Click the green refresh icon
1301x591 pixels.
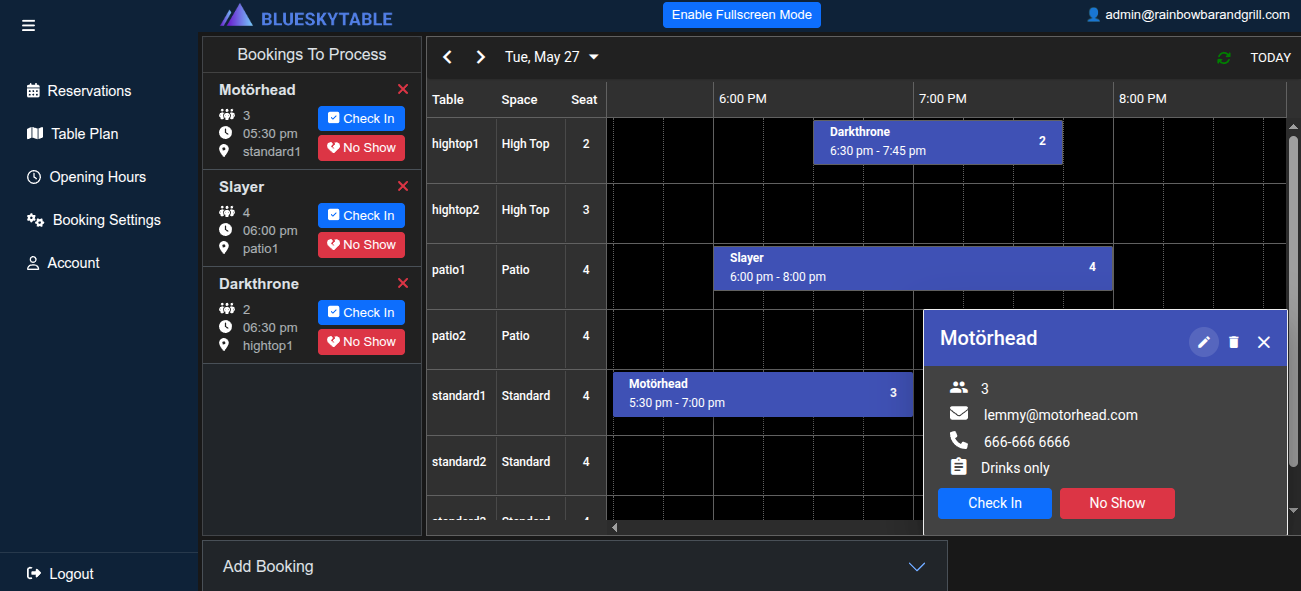pyautogui.click(x=1224, y=58)
